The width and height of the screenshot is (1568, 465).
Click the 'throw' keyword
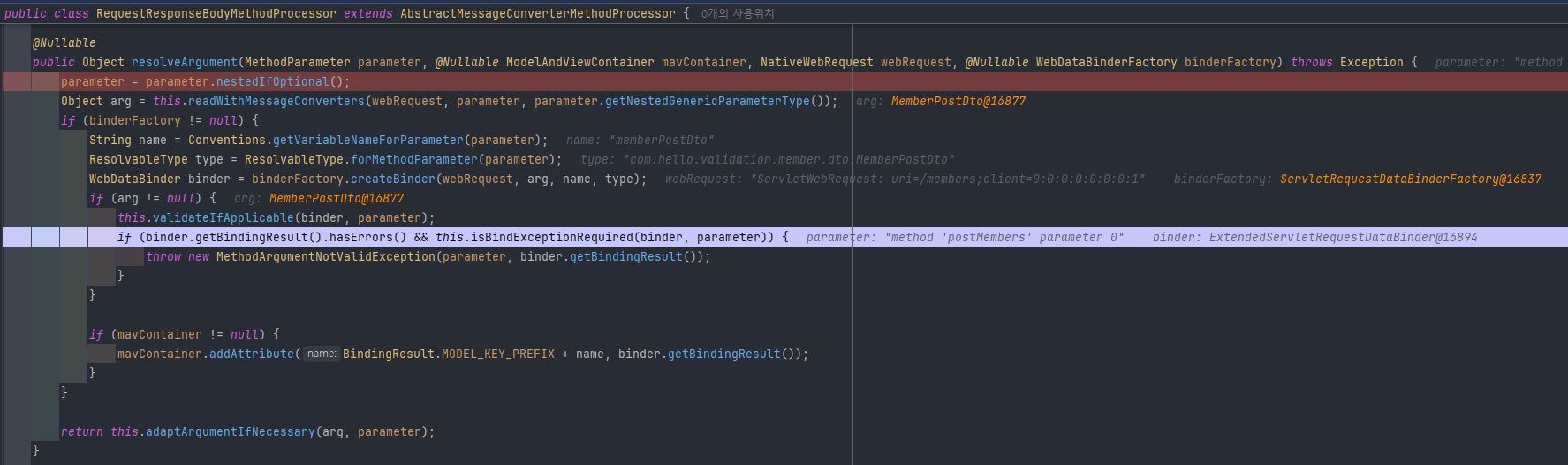[x=163, y=256]
